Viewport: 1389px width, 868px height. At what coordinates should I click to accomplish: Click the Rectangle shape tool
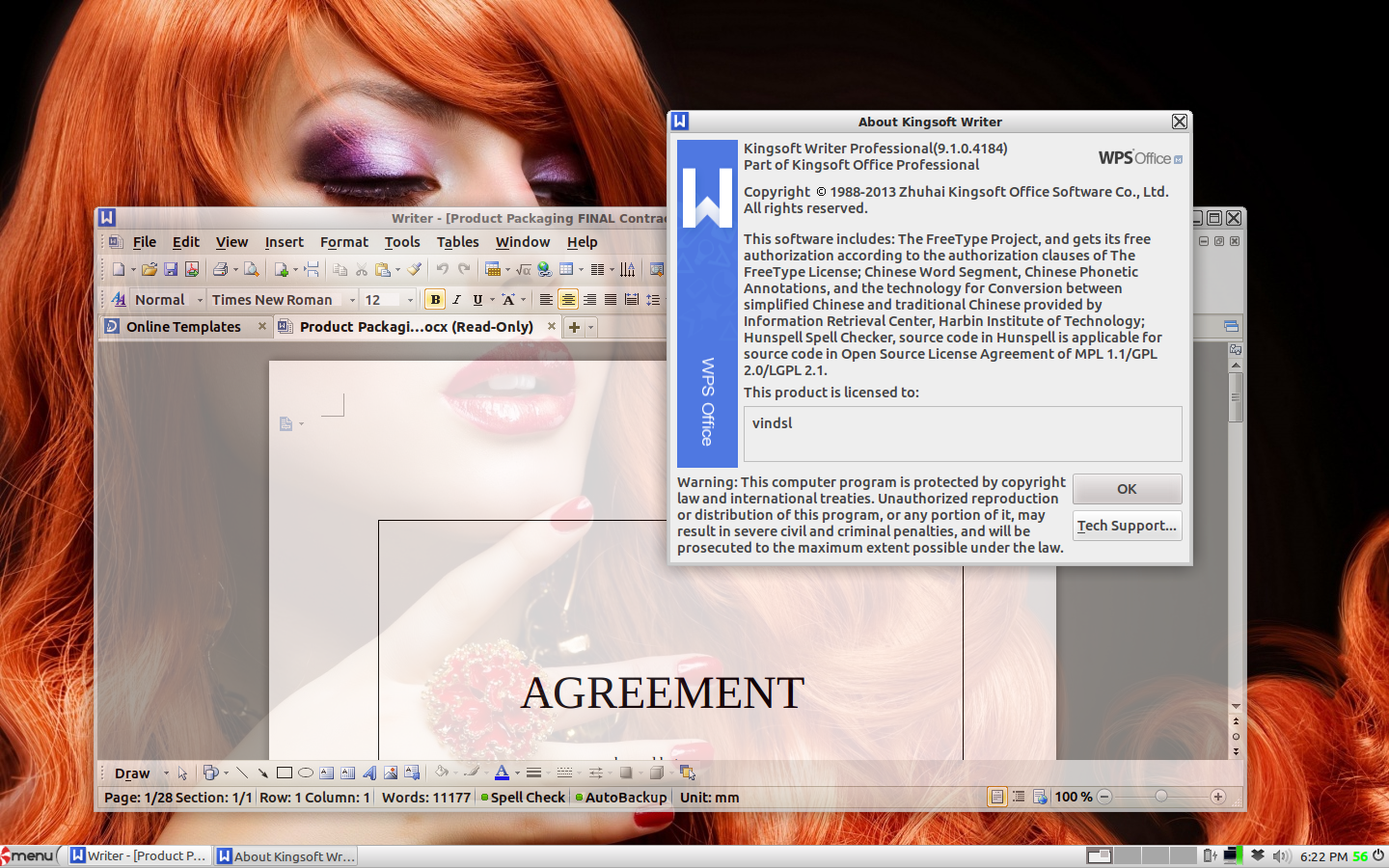pos(285,773)
